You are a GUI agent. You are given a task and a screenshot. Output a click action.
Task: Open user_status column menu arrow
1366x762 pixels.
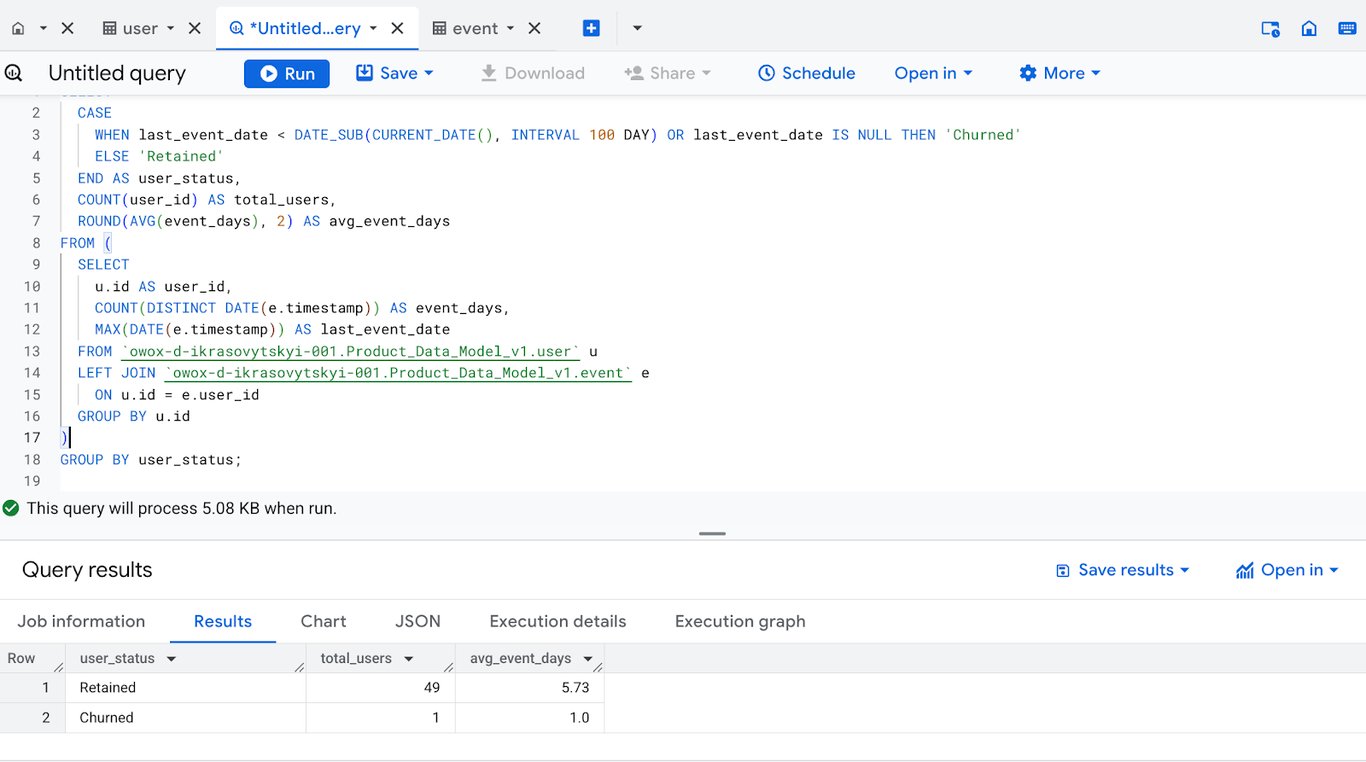point(171,659)
